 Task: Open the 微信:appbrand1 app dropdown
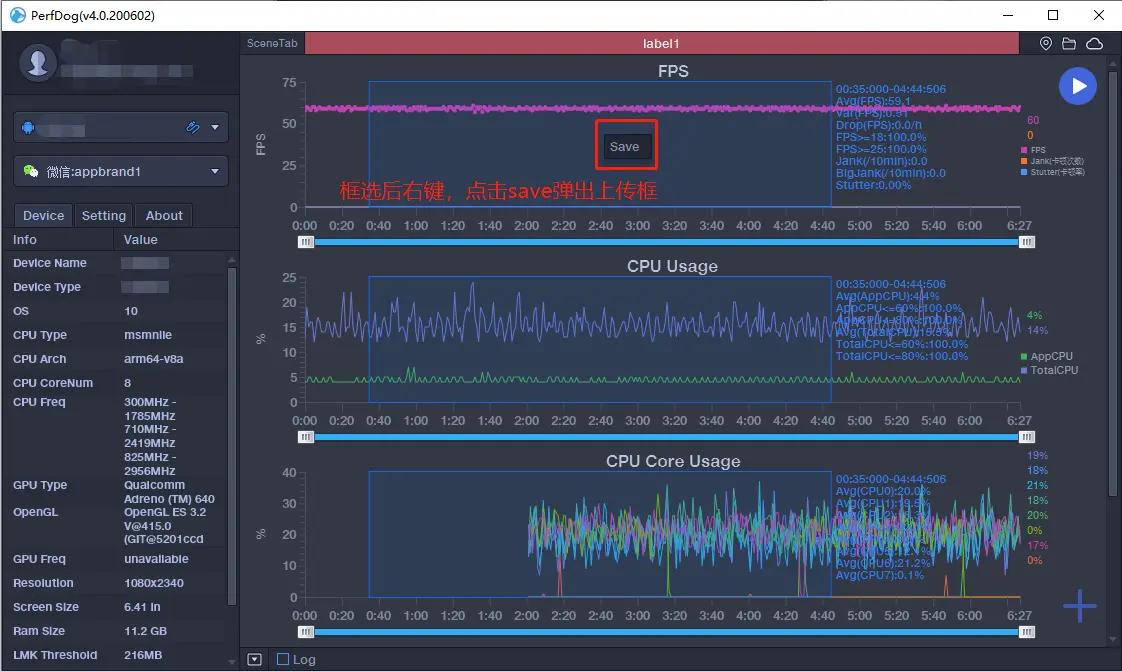121,172
